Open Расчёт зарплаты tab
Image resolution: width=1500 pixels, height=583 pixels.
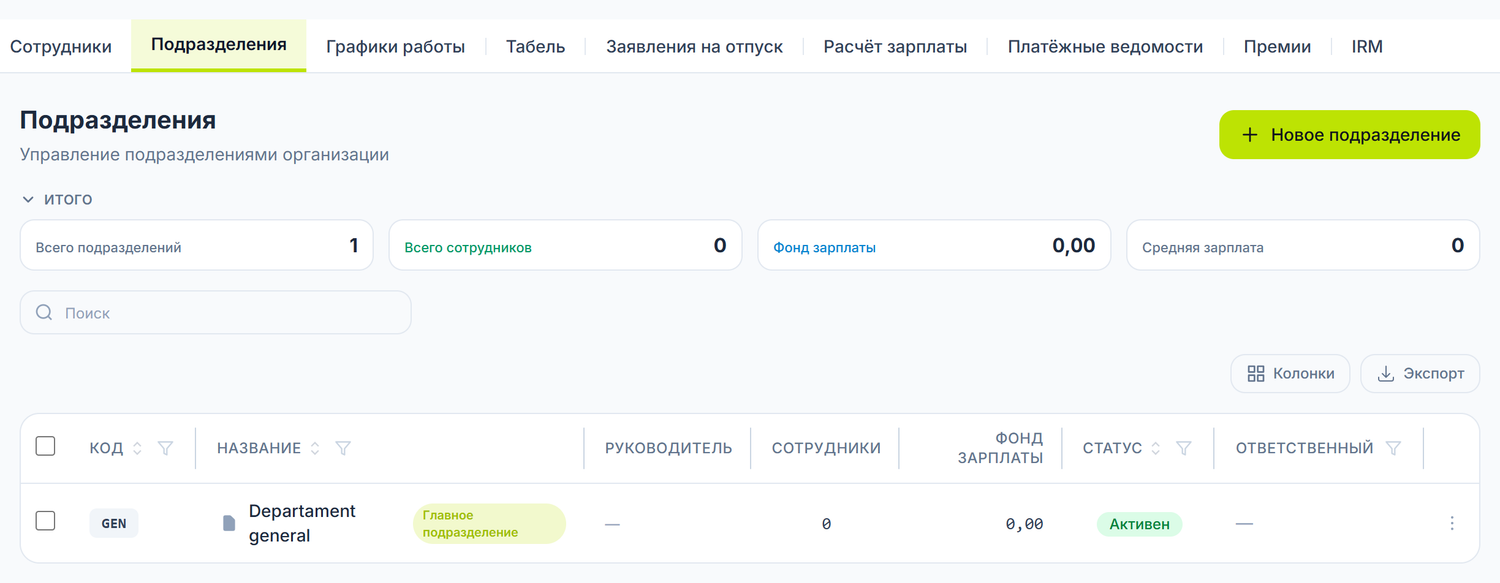coord(895,46)
